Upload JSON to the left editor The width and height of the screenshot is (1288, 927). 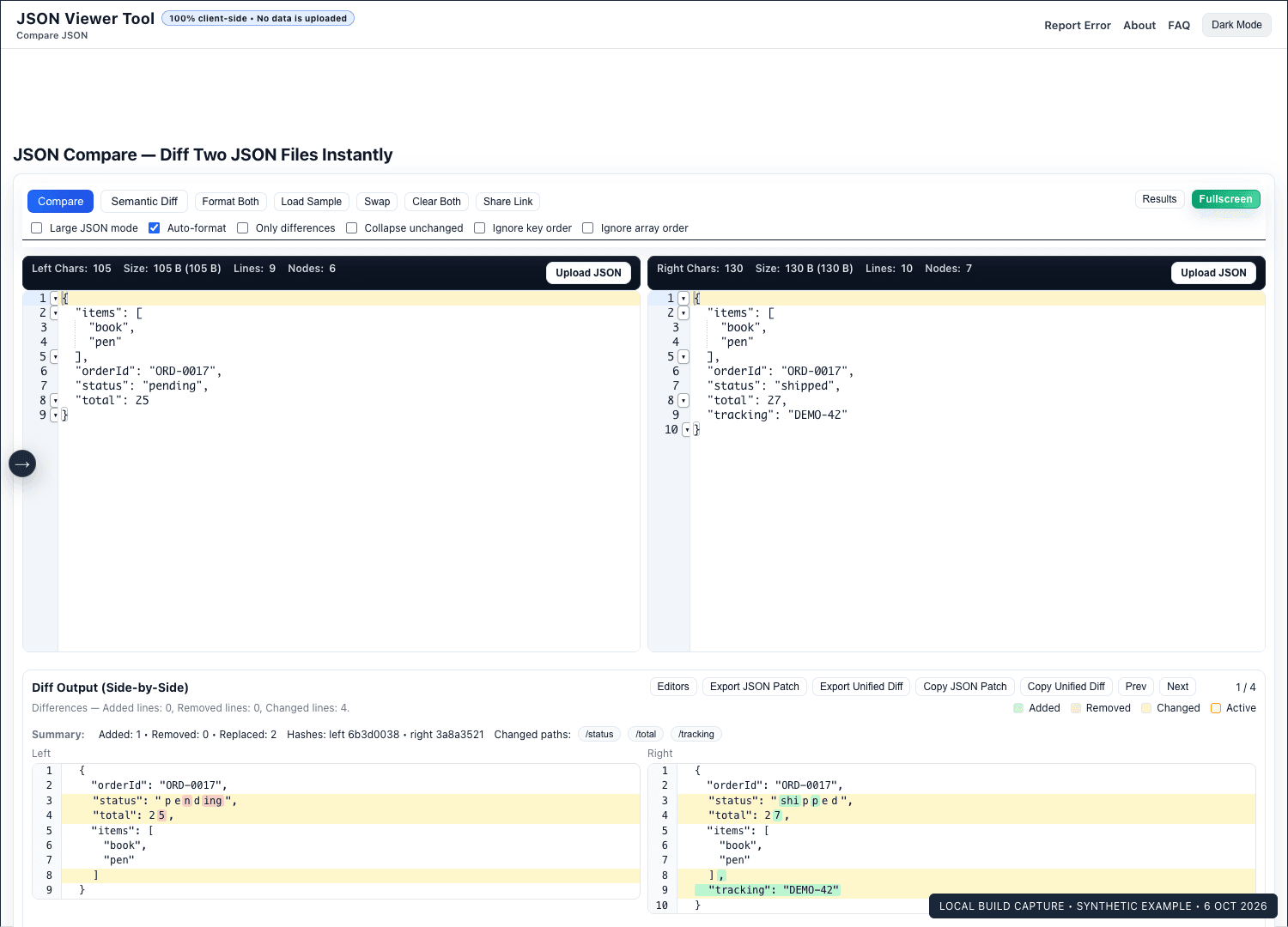(588, 273)
